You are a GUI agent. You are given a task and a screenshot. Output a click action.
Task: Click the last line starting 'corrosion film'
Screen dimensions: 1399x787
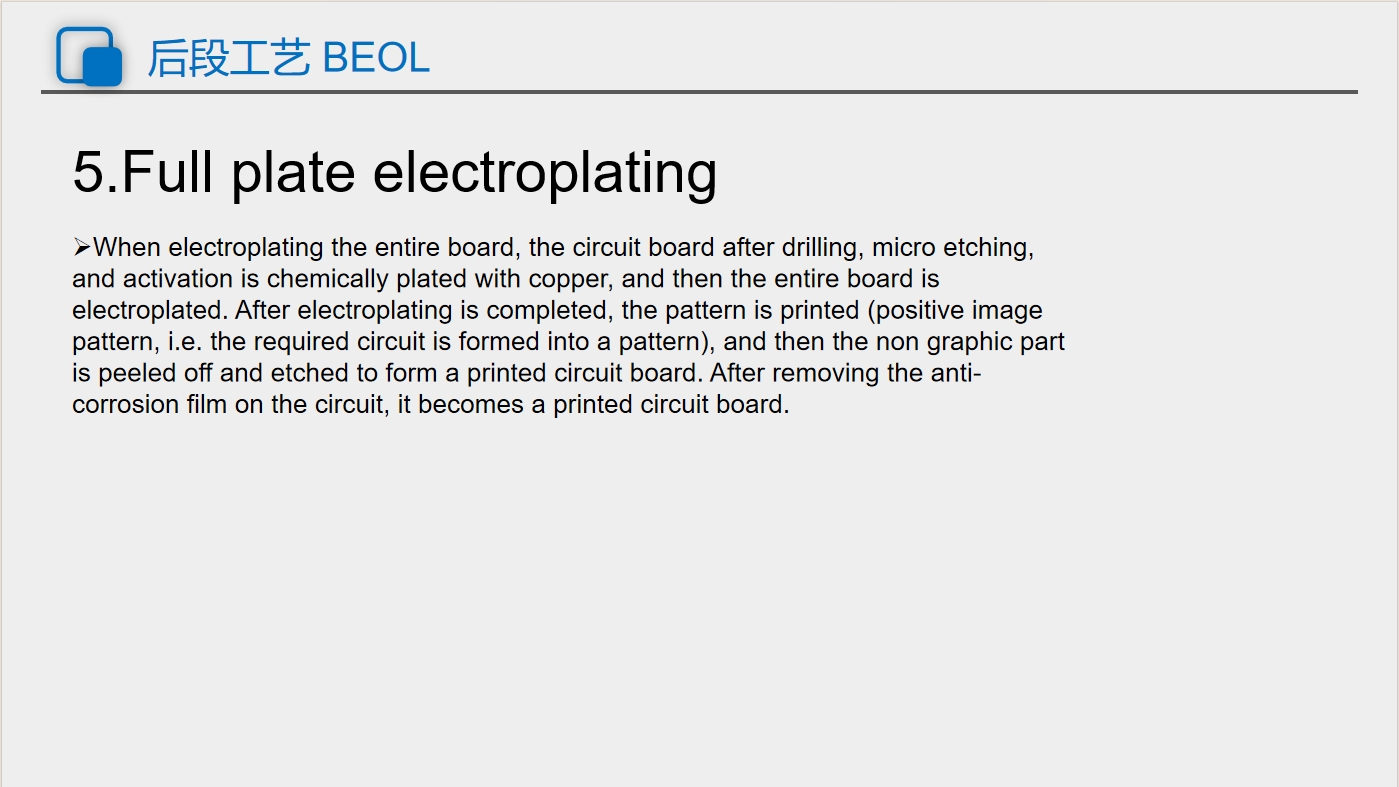(x=431, y=404)
